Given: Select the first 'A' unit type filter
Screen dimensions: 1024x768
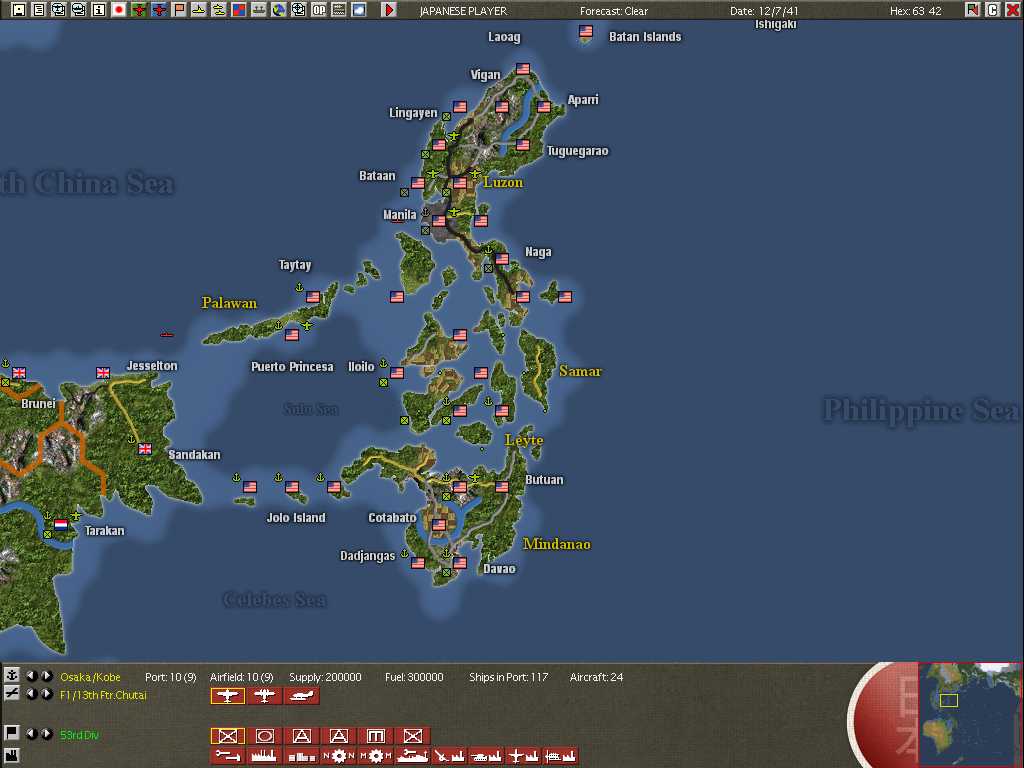Looking at the screenshot, I should pos(302,736).
